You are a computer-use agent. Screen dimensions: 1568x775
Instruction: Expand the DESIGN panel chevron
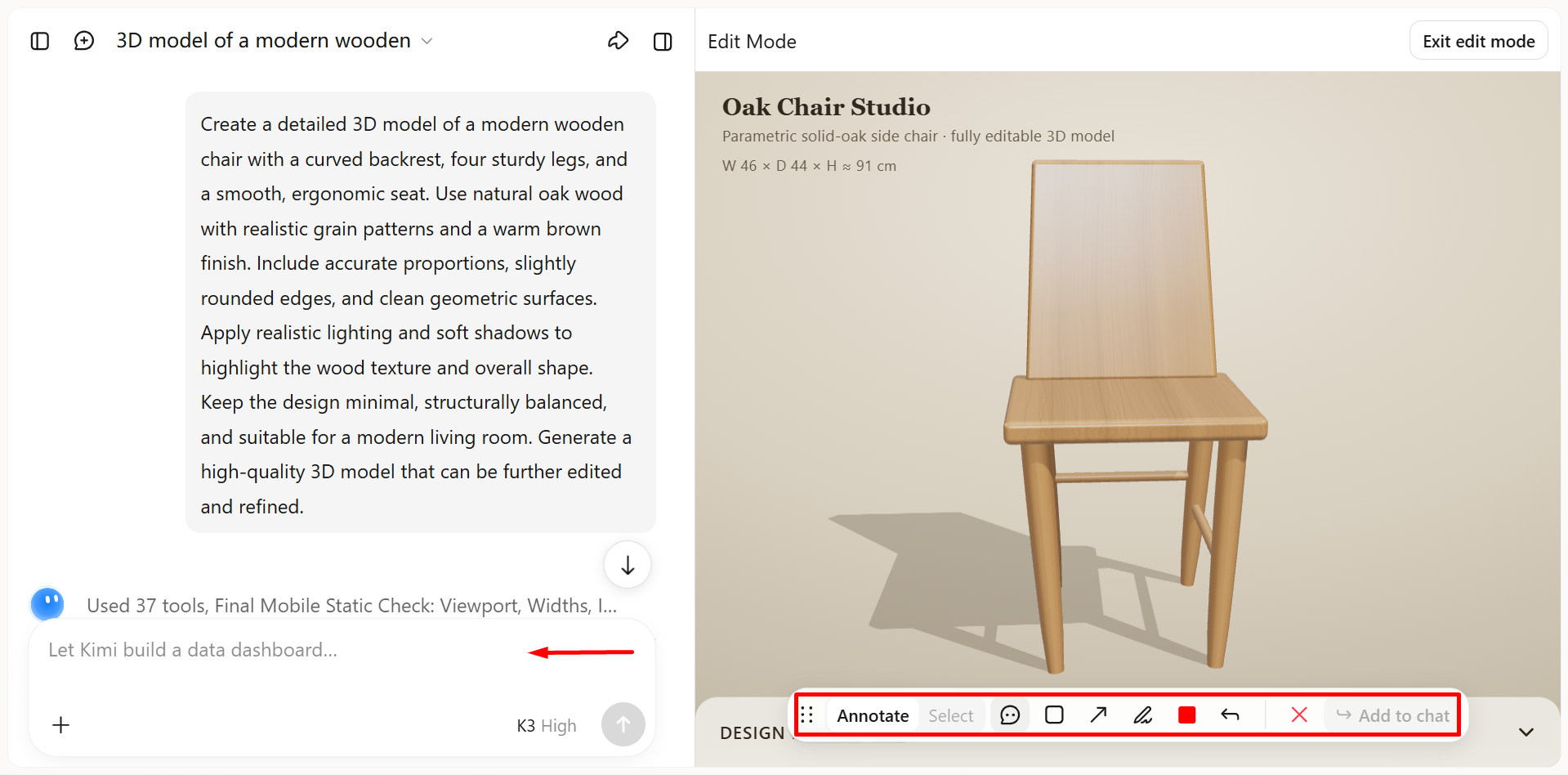coord(1526,732)
